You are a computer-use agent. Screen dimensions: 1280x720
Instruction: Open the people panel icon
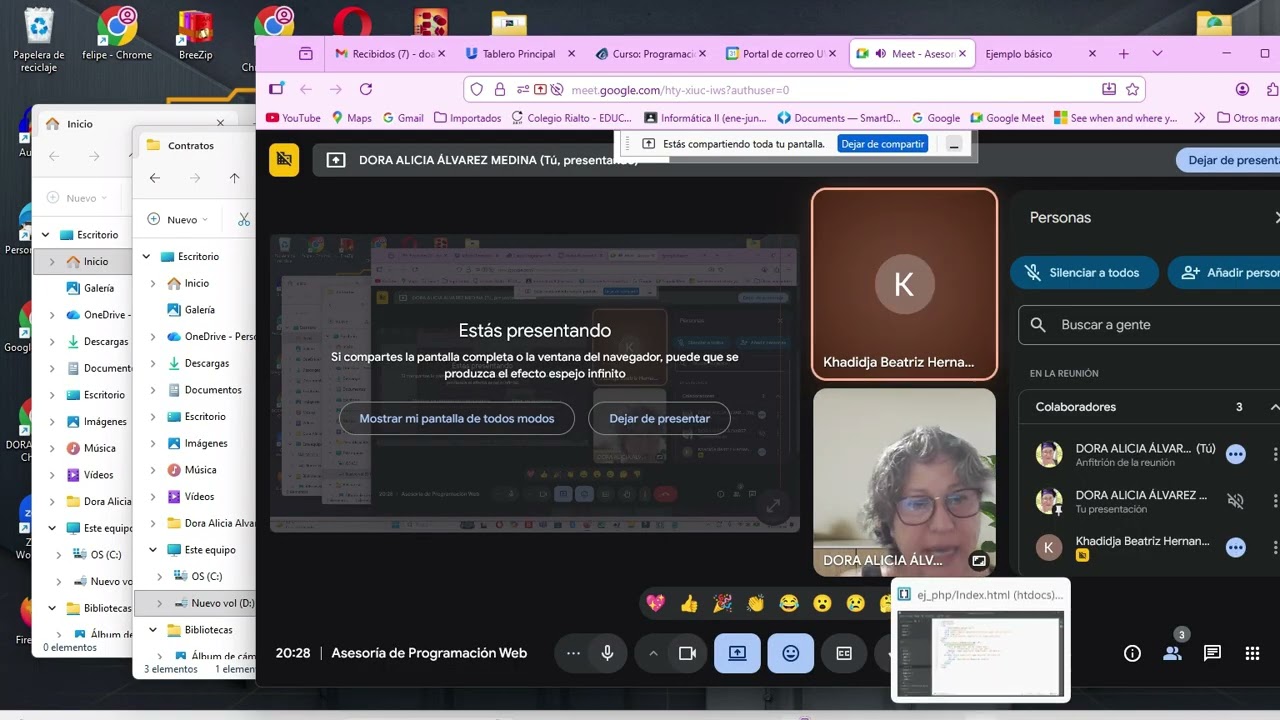pyautogui.click(x=1172, y=653)
